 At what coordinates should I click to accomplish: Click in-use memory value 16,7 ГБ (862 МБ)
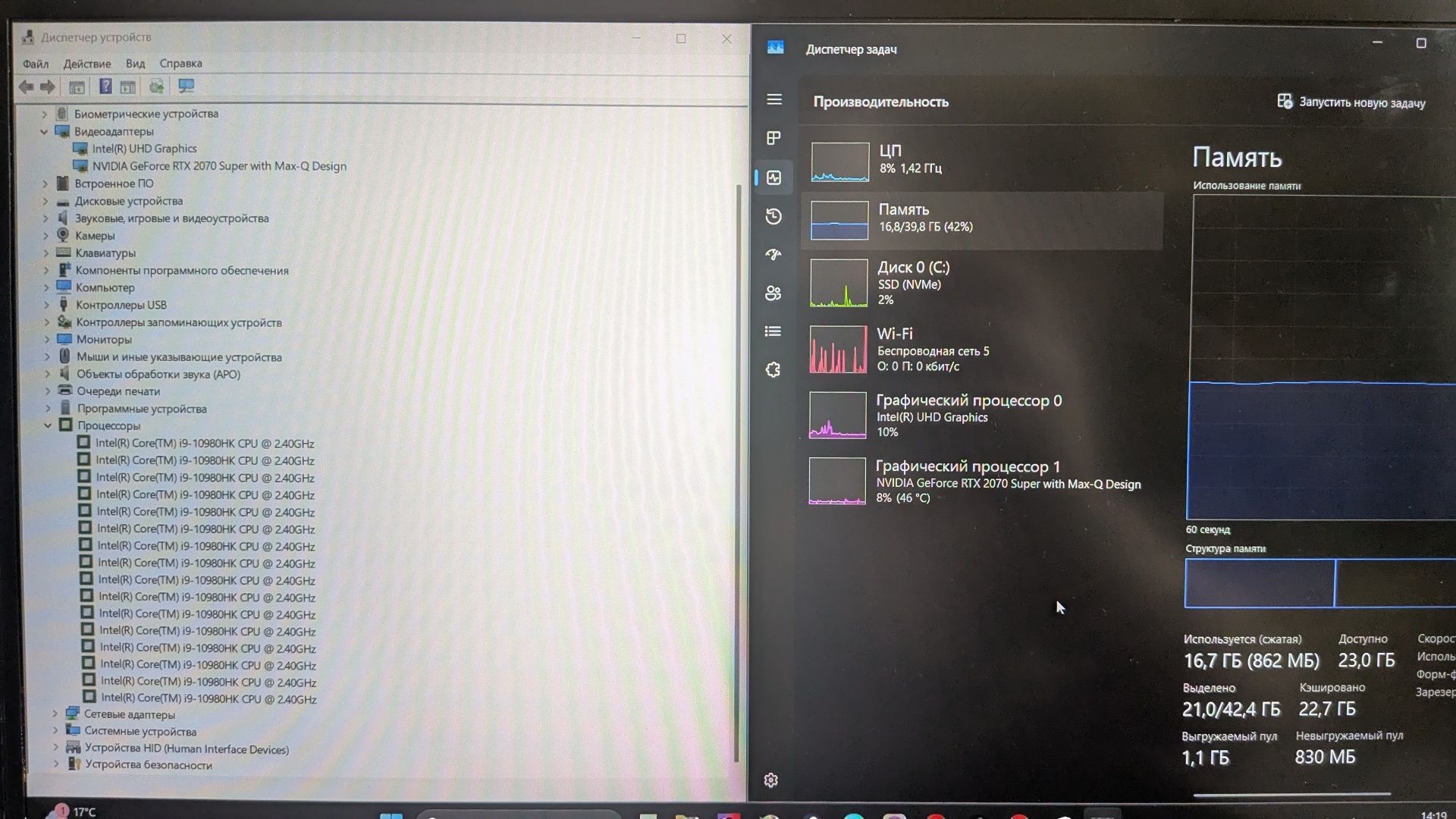1251,661
